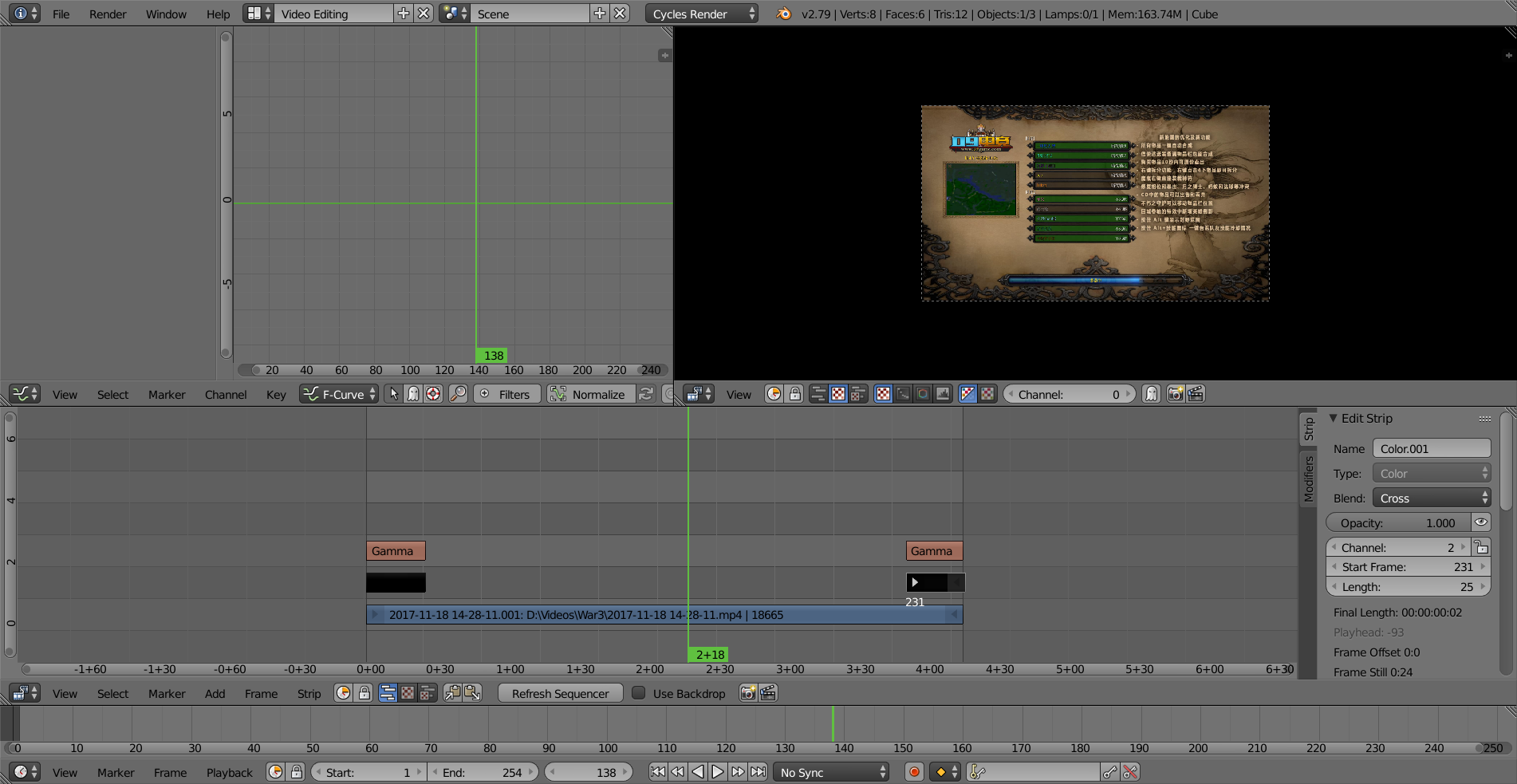Image resolution: width=1517 pixels, height=784 pixels.
Task: Copy strips icon in sequencer header
Action: tap(452, 693)
